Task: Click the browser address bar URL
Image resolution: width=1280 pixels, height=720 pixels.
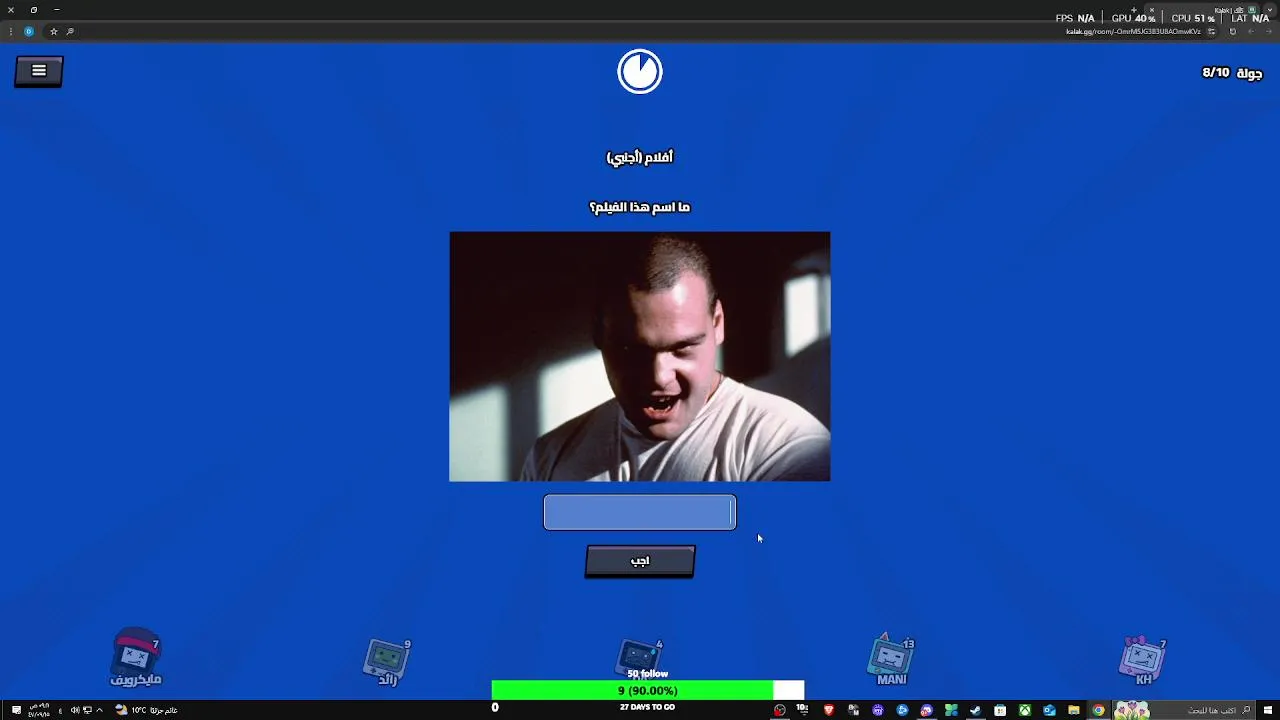Action: [1133, 31]
